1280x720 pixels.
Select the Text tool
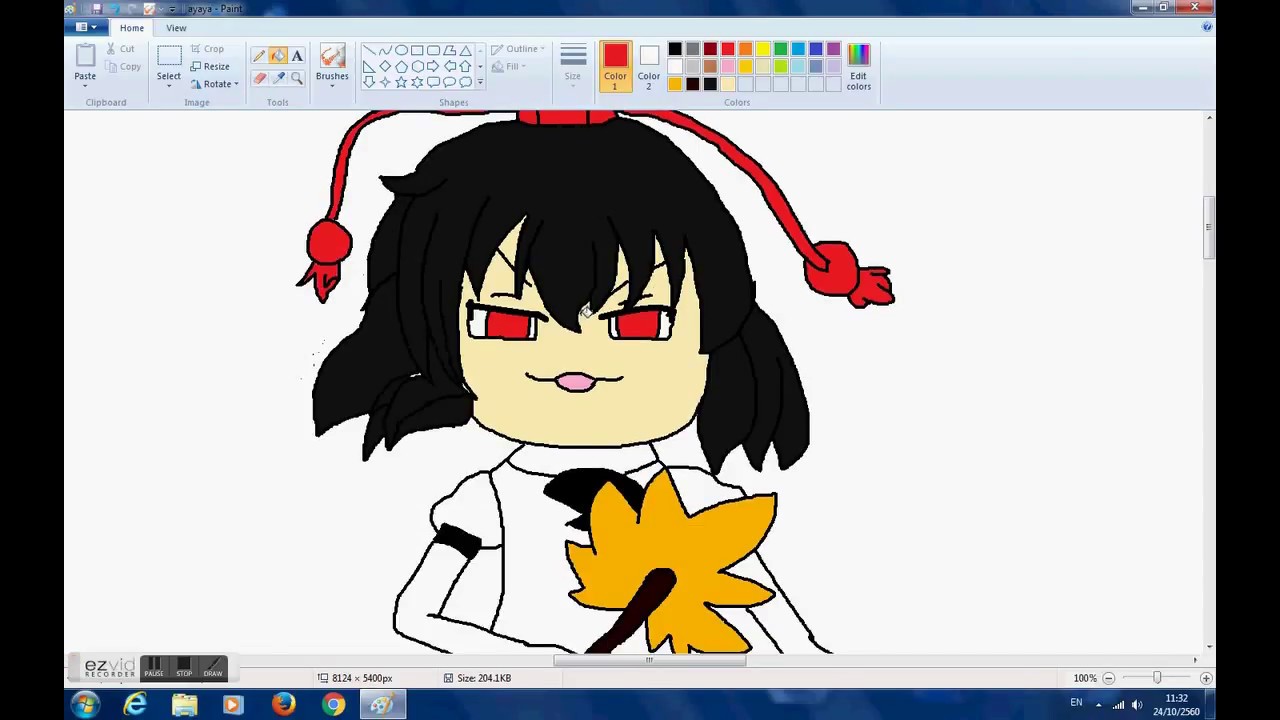point(297,56)
